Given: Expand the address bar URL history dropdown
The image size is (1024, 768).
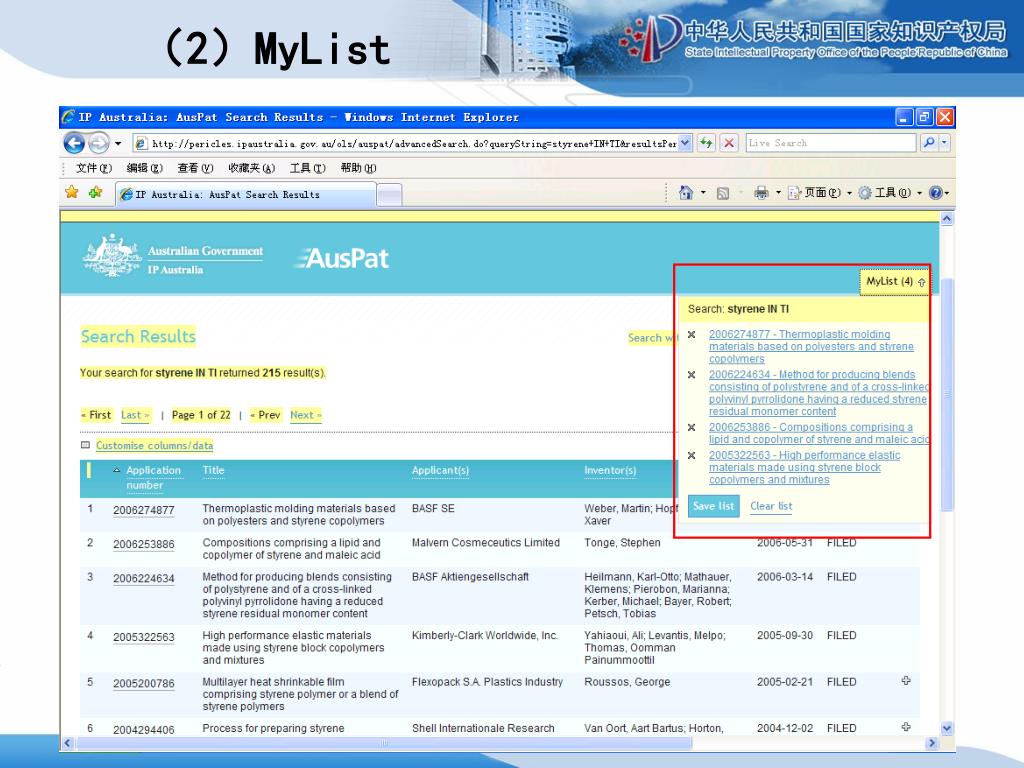Looking at the screenshot, I should point(685,142).
